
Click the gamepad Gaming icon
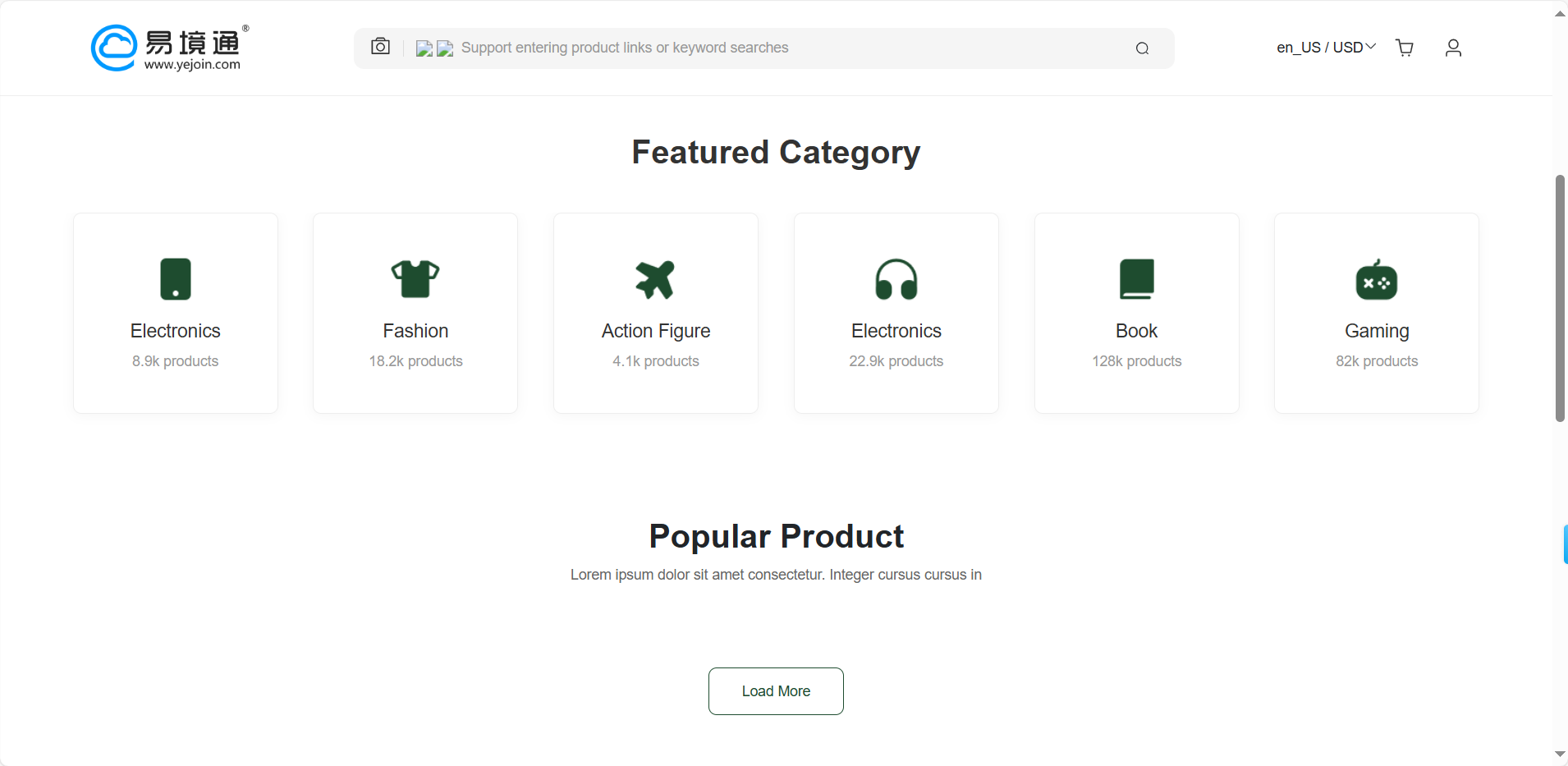(x=1377, y=280)
